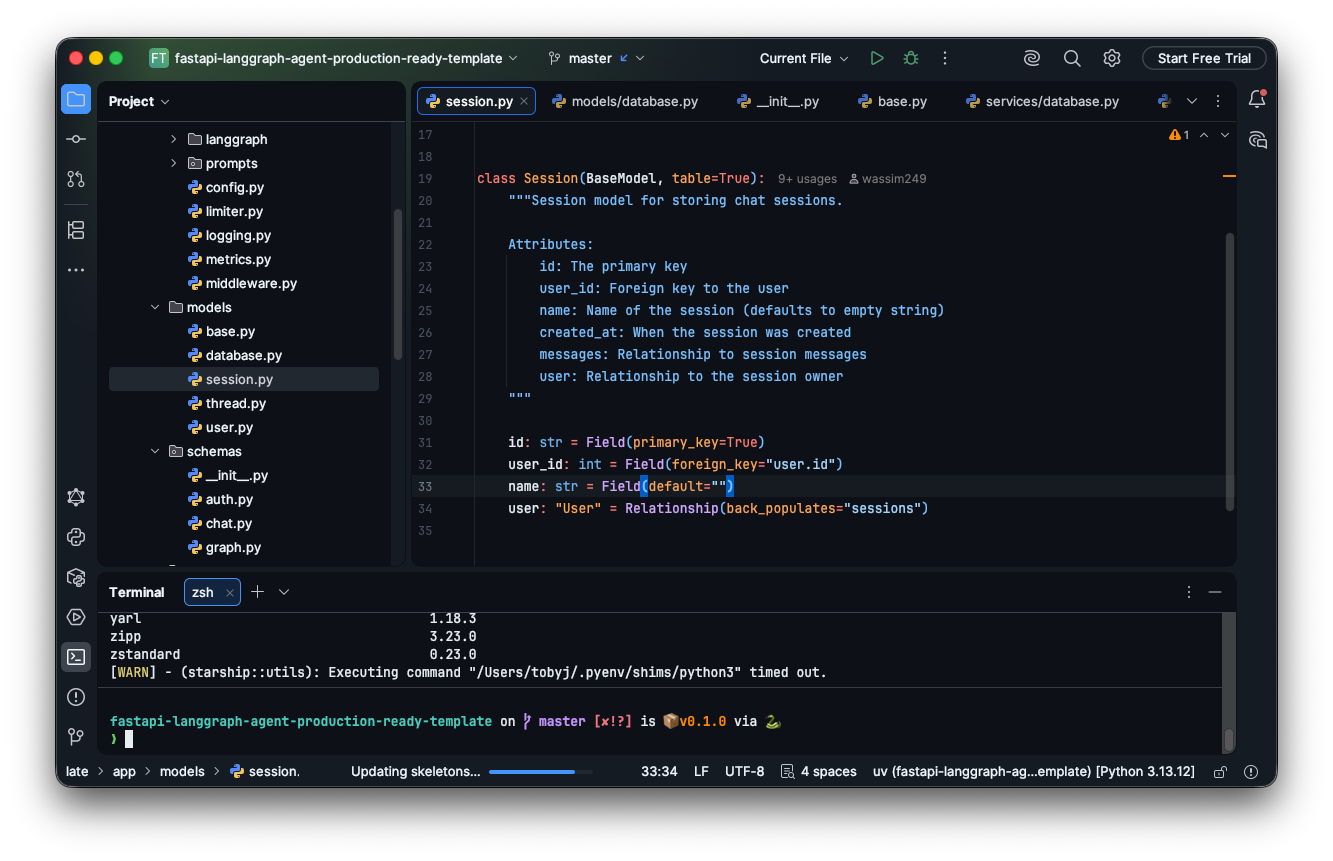Open the AI assistant swirl icon
The width and height of the screenshot is (1333, 861).
pos(1032,58)
